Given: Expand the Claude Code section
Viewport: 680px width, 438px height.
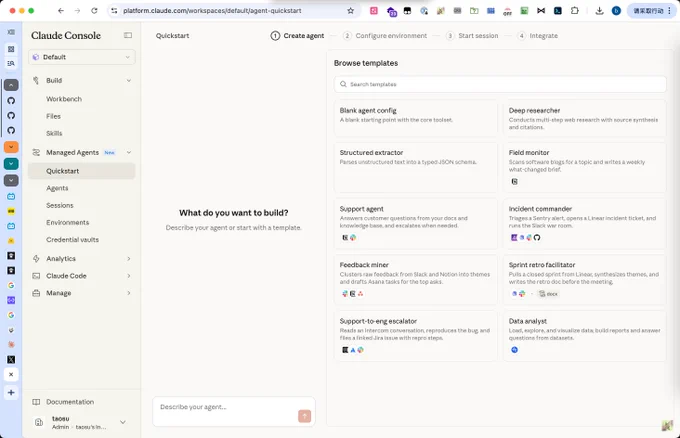Looking at the screenshot, I should (x=129, y=276).
